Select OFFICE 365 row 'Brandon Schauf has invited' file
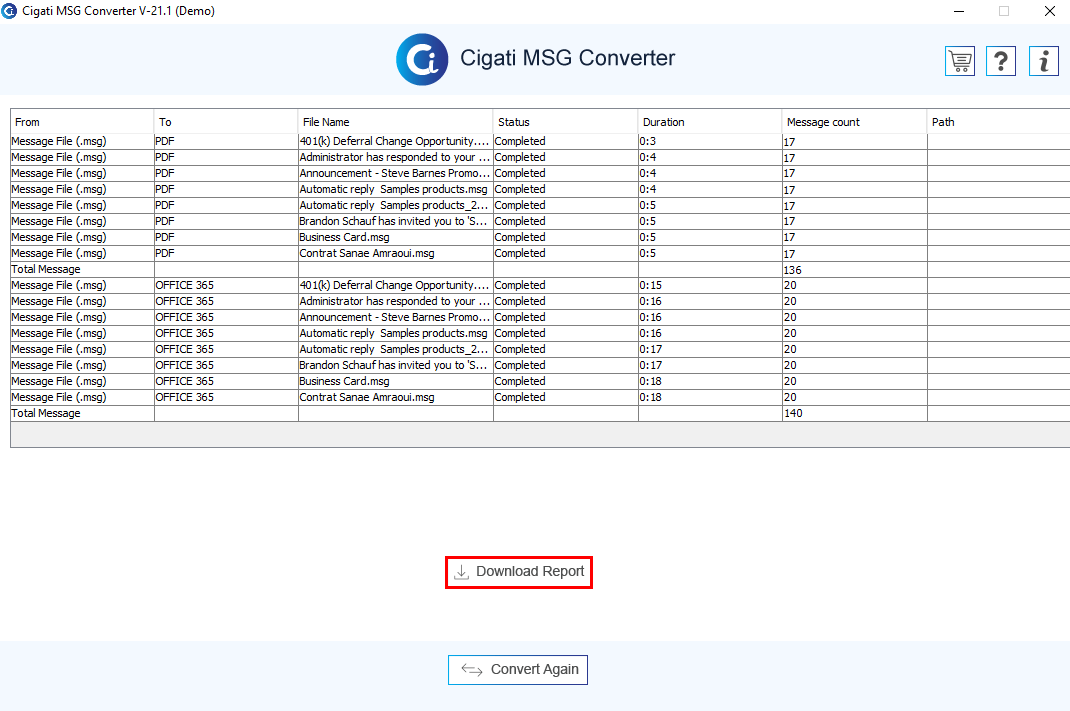This screenshot has height=711, width=1070. pyautogui.click(x=395, y=365)
